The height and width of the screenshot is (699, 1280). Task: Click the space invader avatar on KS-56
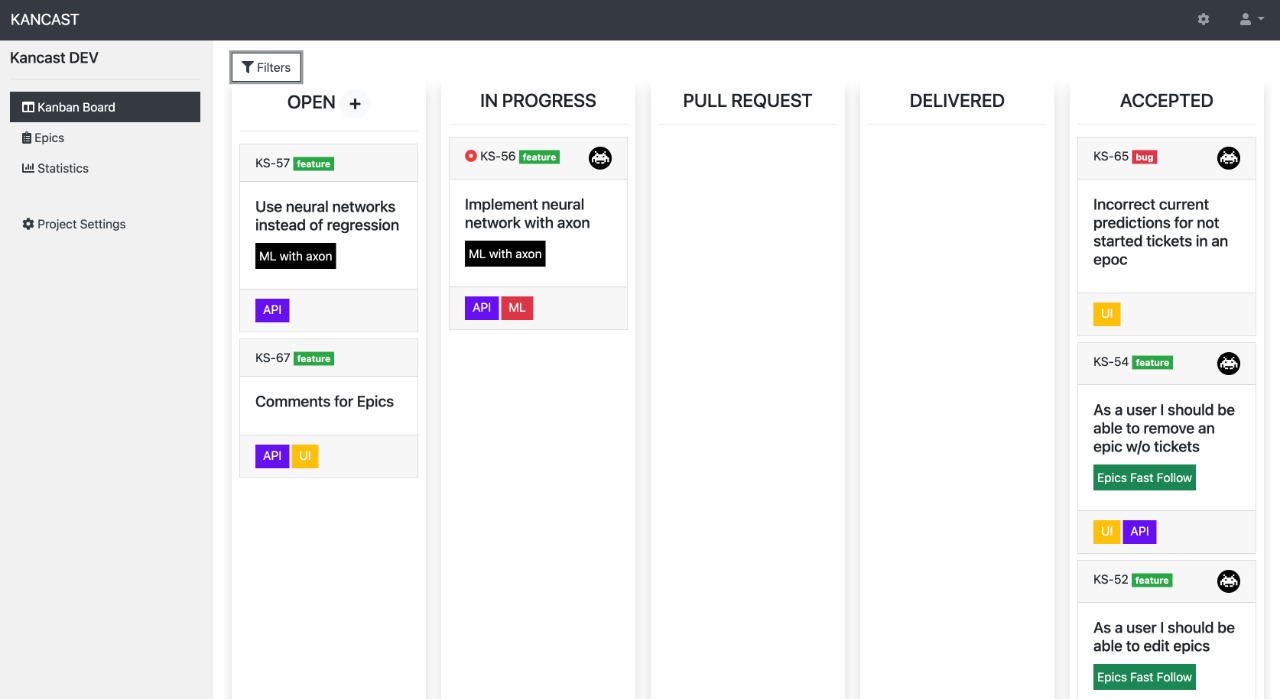tap(599, 157)
